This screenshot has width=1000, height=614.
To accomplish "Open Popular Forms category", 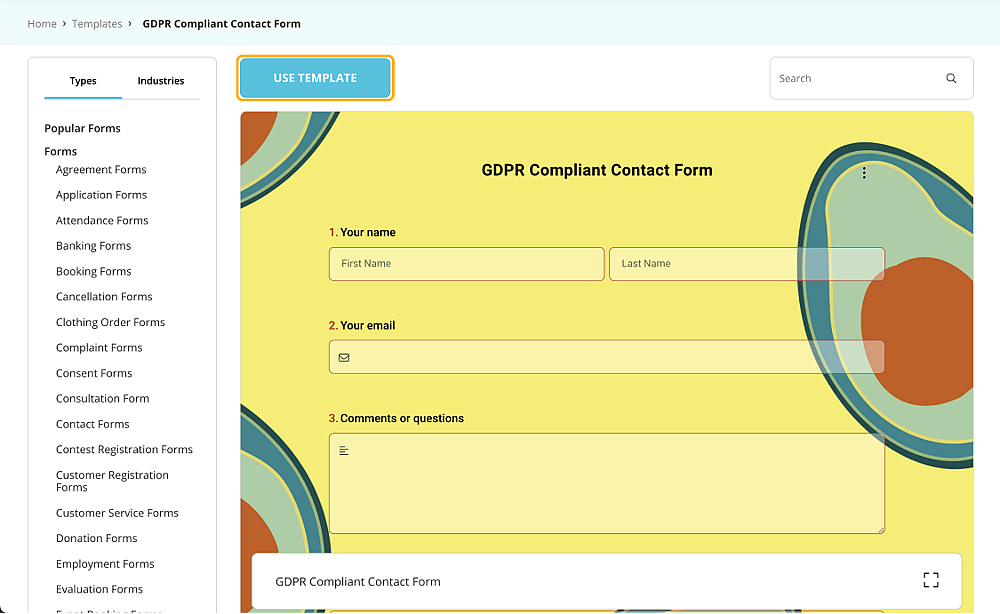I will [82, 128].
